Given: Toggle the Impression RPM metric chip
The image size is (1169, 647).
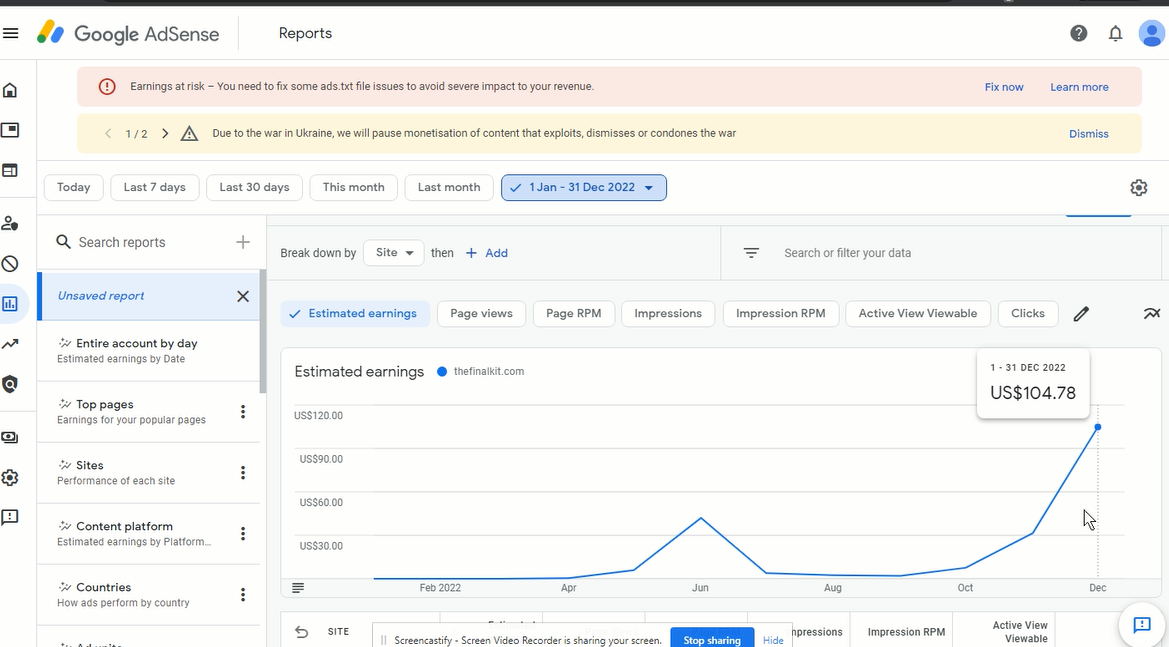Looking at the screenshot, I should click(781, 314).
